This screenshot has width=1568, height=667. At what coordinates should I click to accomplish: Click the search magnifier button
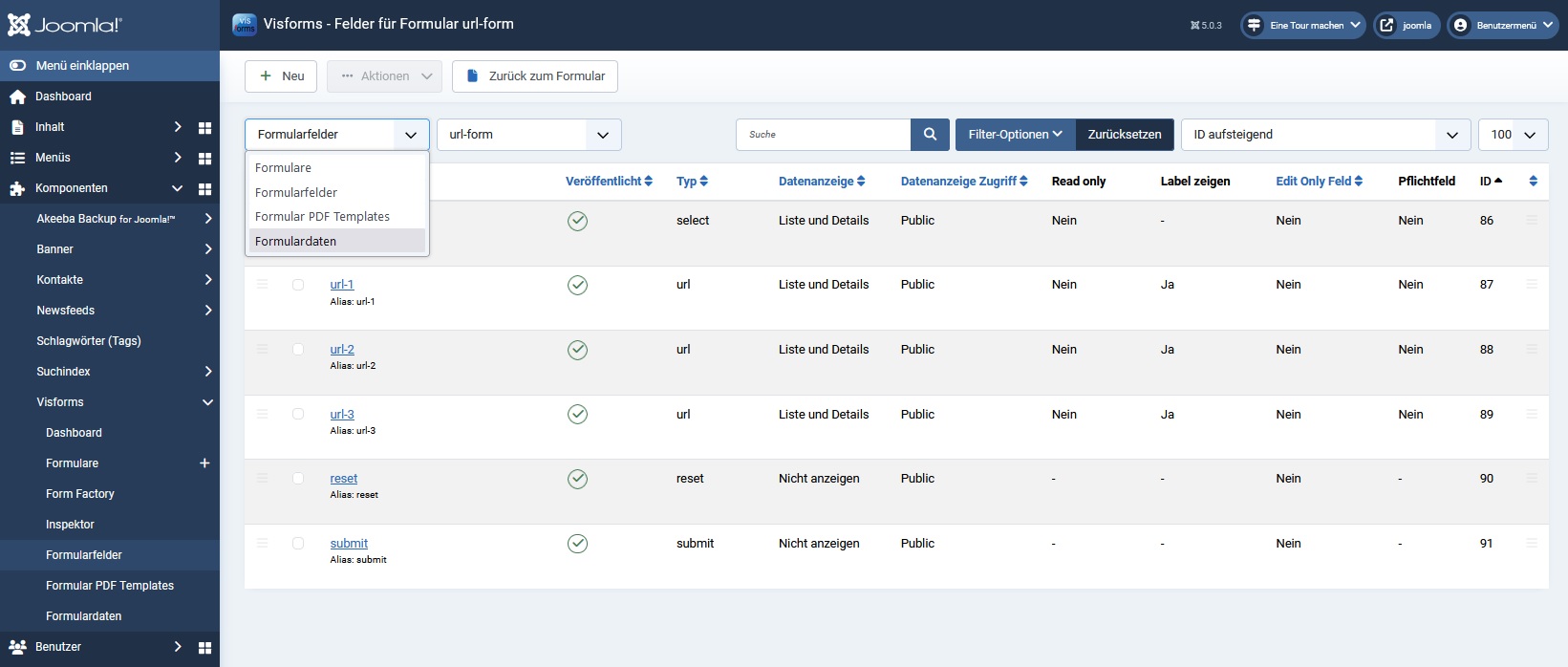click(930, 135)
